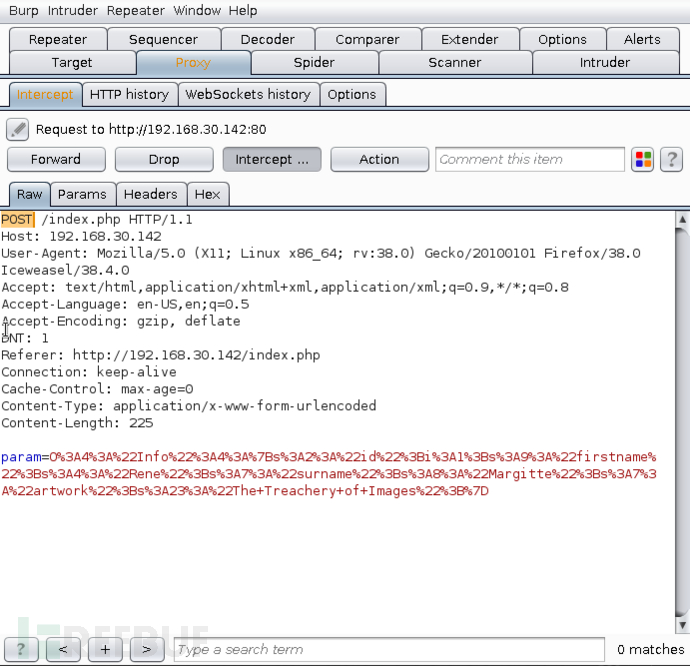
Task: Click the Connection: keep-alive line
Action: click(x=89, y=372)
